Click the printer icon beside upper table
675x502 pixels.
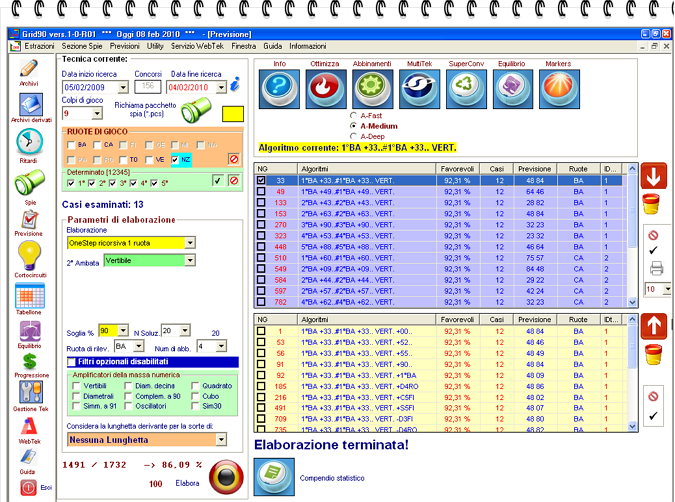point(656,268)
